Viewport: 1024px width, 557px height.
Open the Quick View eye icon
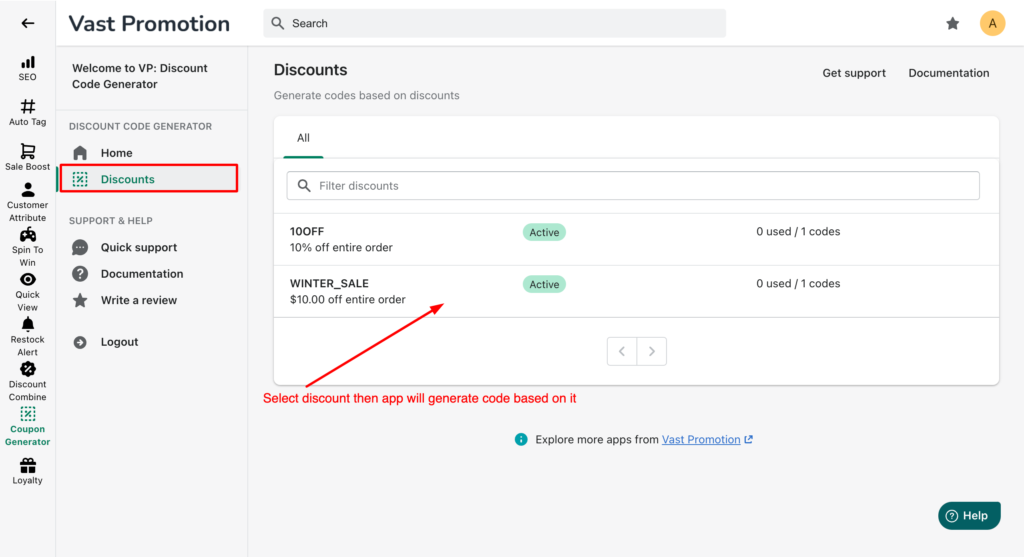tap(27, 279)
